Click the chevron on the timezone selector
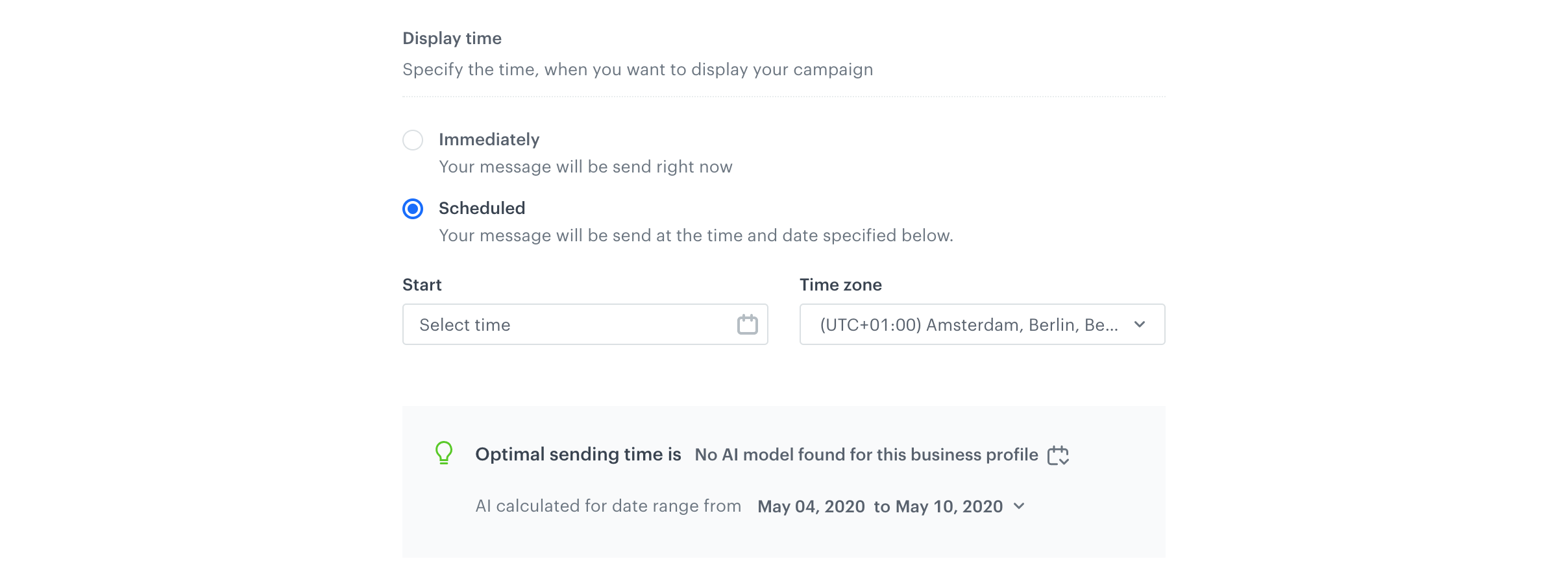Screen dimensions: 1568x572 (1141, 324)
